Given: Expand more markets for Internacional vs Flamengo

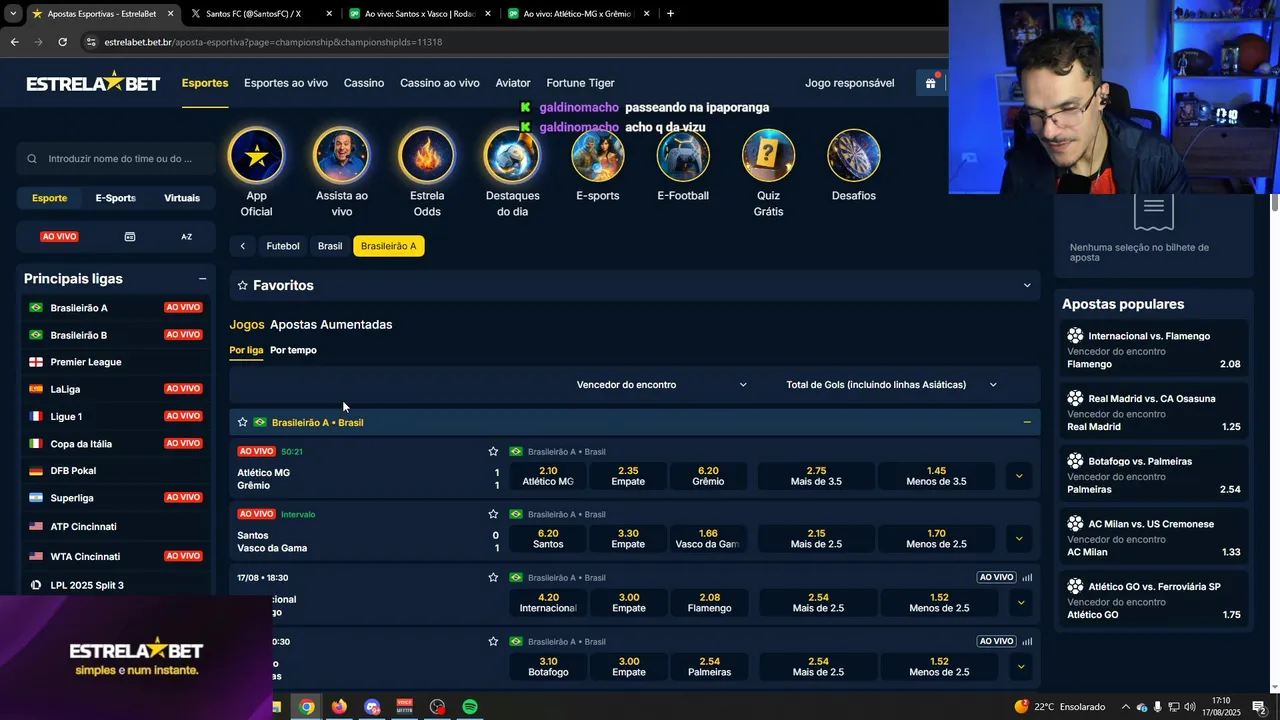Looking at the screenshot, I should point(1020,603).
